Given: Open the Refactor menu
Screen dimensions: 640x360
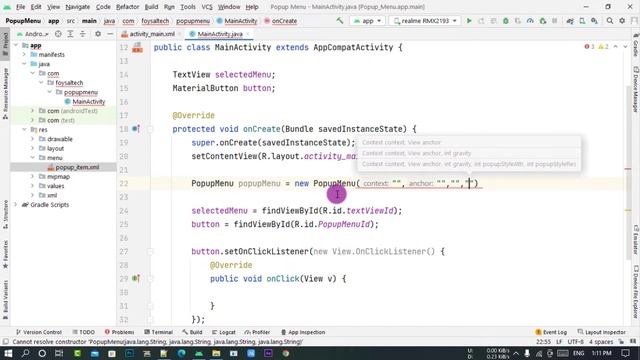Looking at the screenshot, I should (x=127, y=7).
